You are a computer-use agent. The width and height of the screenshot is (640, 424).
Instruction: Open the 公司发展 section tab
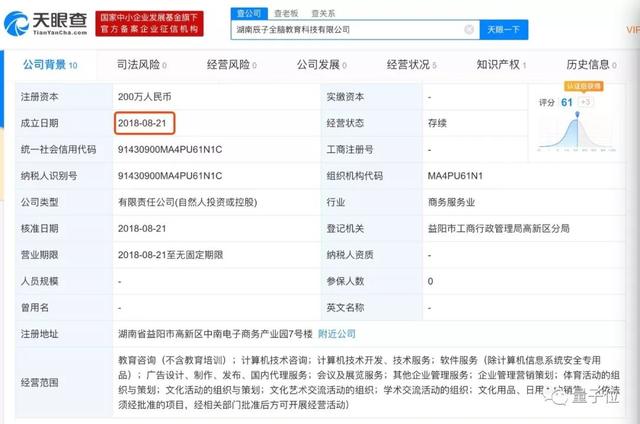[321, 64]
